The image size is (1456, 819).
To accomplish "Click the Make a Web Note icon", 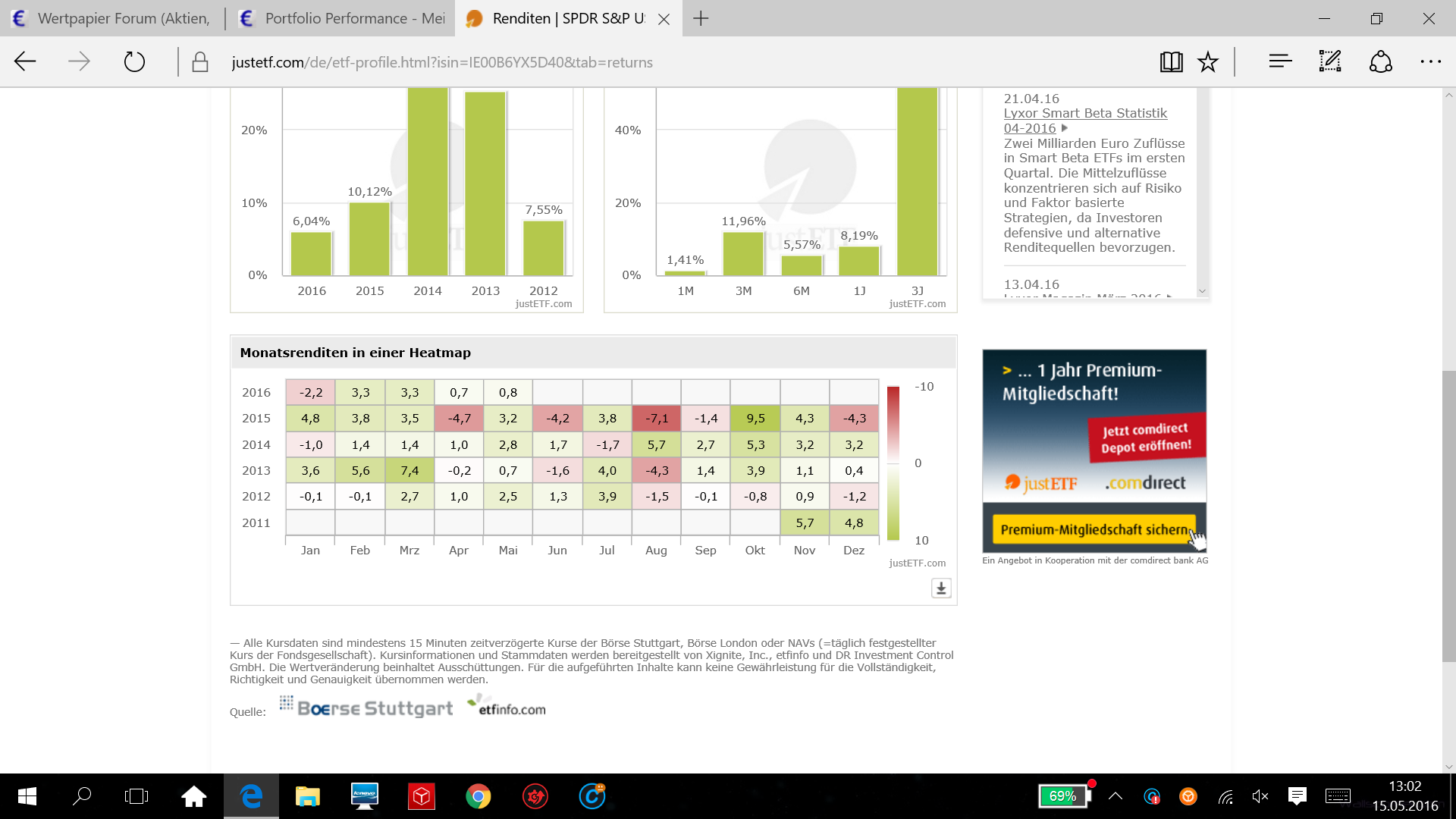I will click(x=1330, y=62).
